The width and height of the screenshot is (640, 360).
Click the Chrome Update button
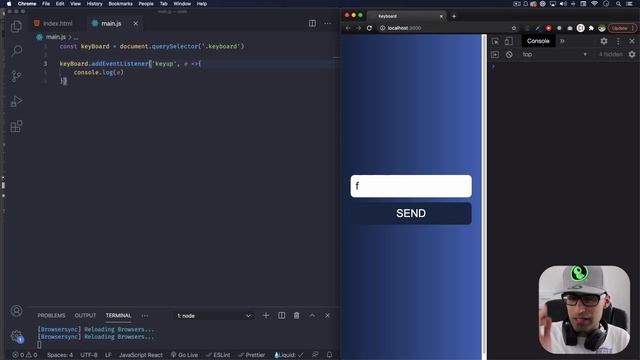tap(622, 28)
